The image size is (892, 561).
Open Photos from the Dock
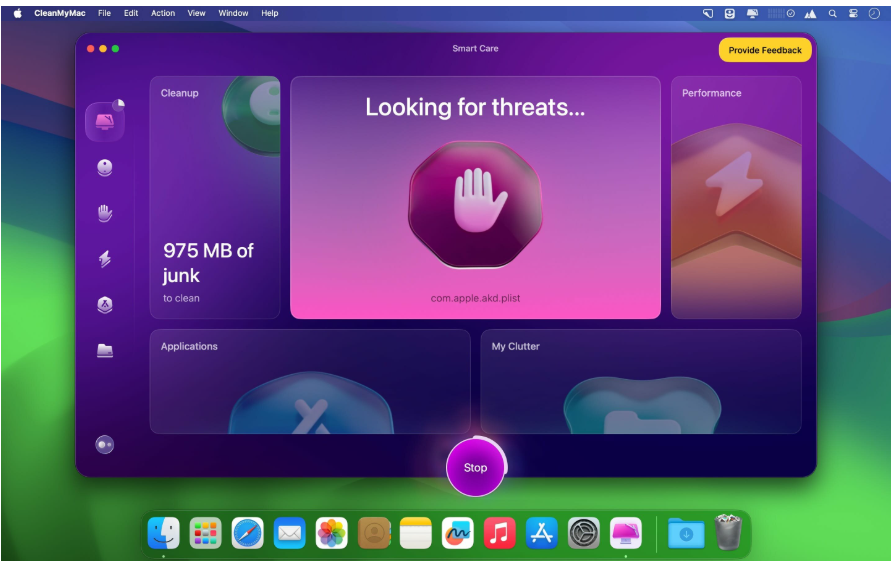pyautogui.click(x=332, y=533)
